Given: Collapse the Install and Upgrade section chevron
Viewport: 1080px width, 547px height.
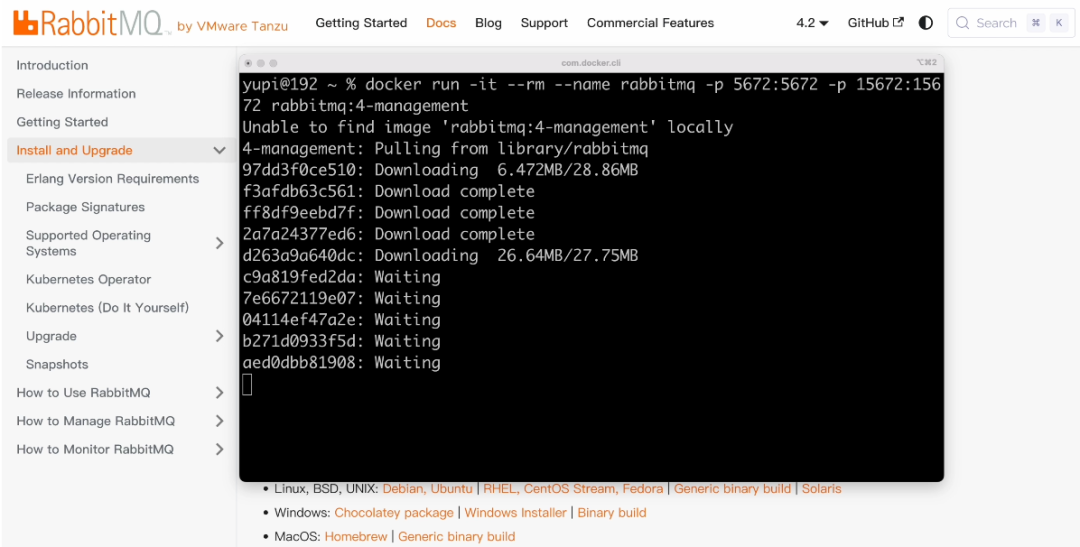Looking at the screenshot, I should 220,150.
